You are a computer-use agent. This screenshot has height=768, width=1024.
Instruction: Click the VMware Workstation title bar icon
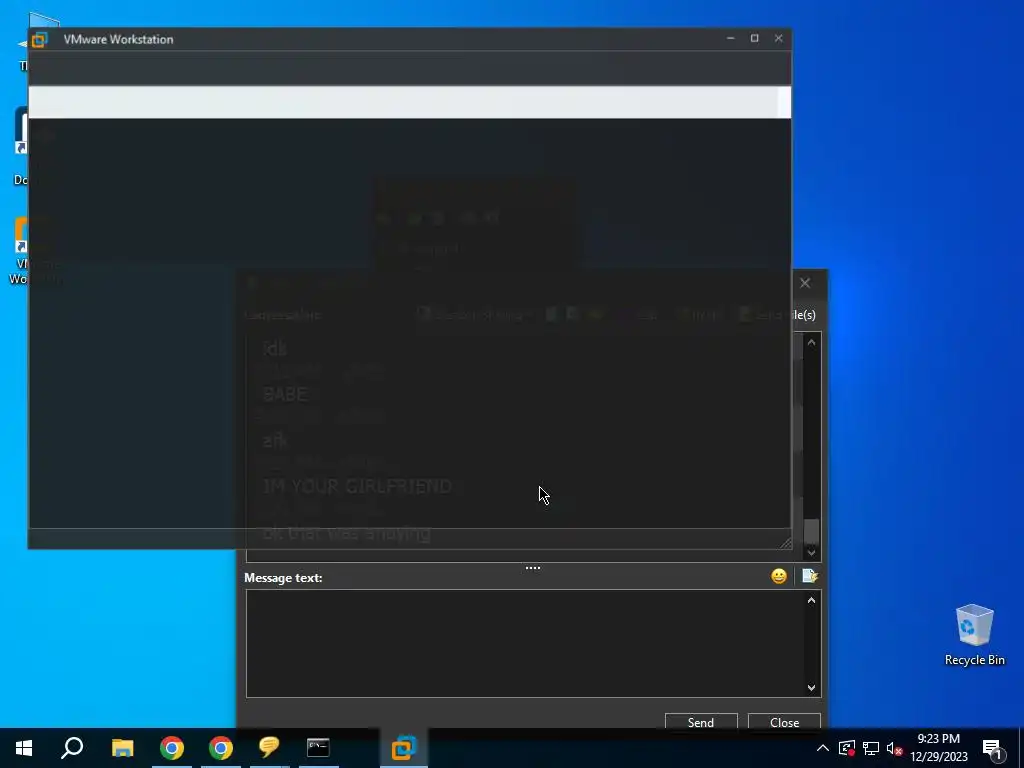(40, 40)
